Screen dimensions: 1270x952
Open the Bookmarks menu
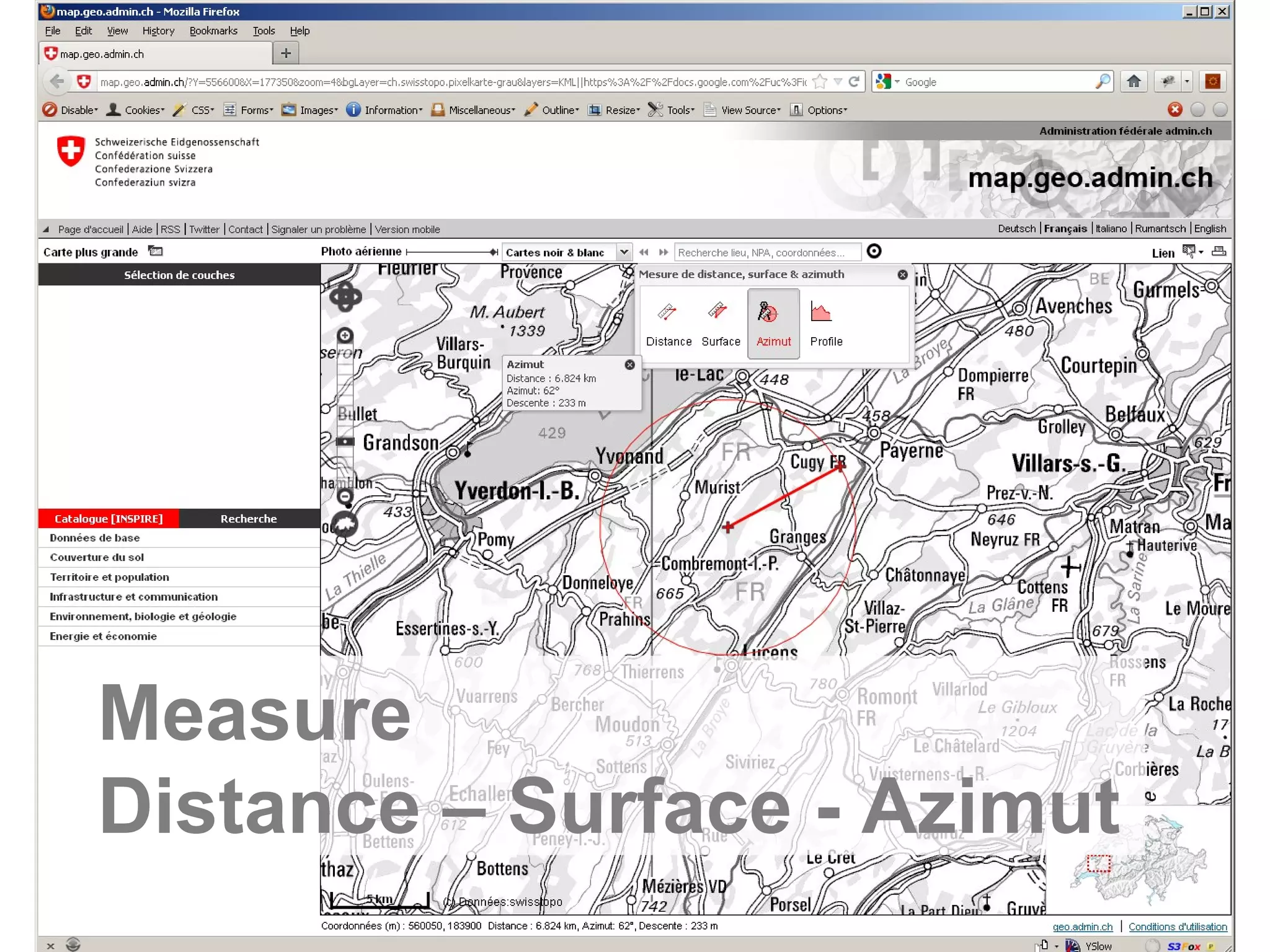point(213,31)
